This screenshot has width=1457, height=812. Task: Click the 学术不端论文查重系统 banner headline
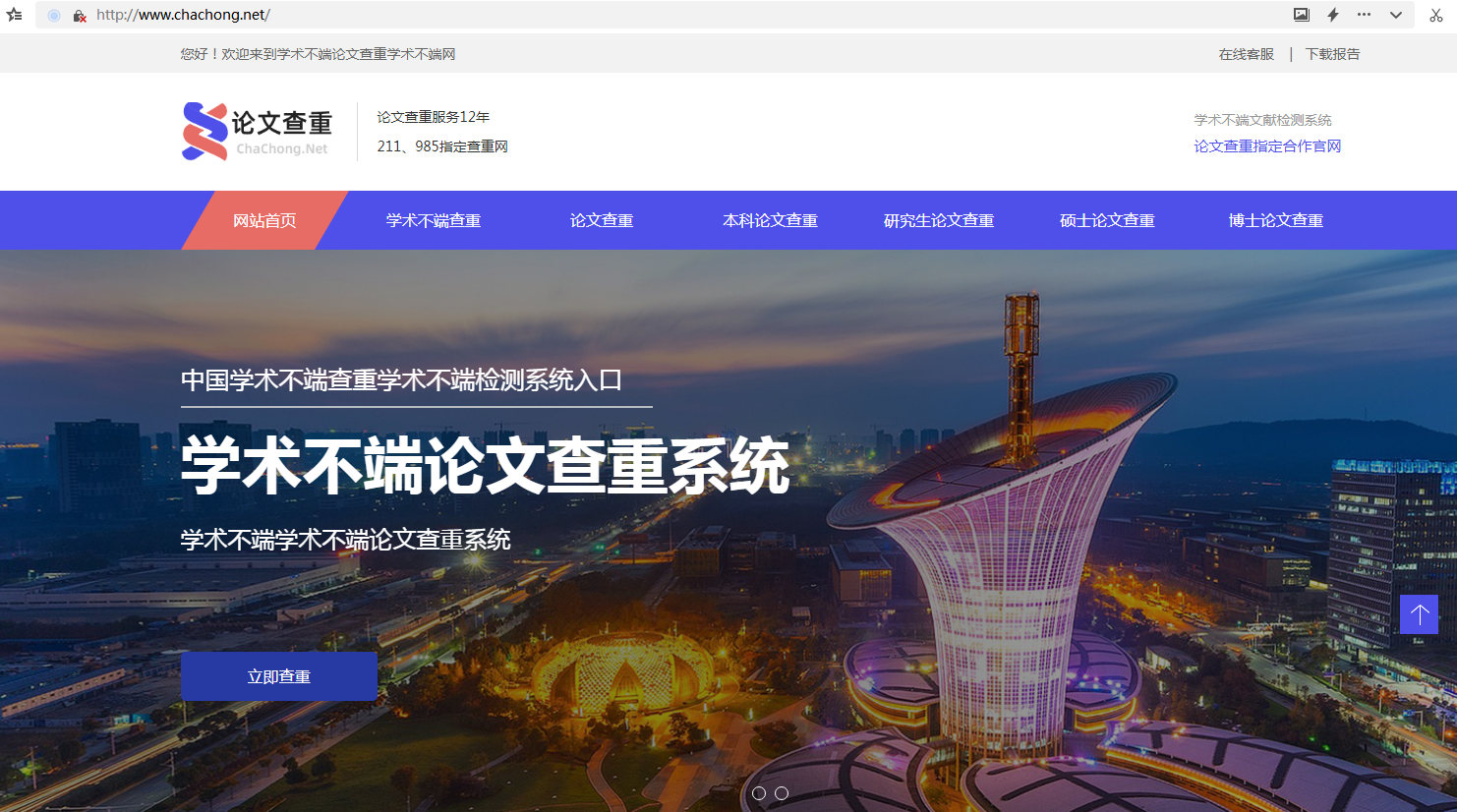click(x=486, y=466)
